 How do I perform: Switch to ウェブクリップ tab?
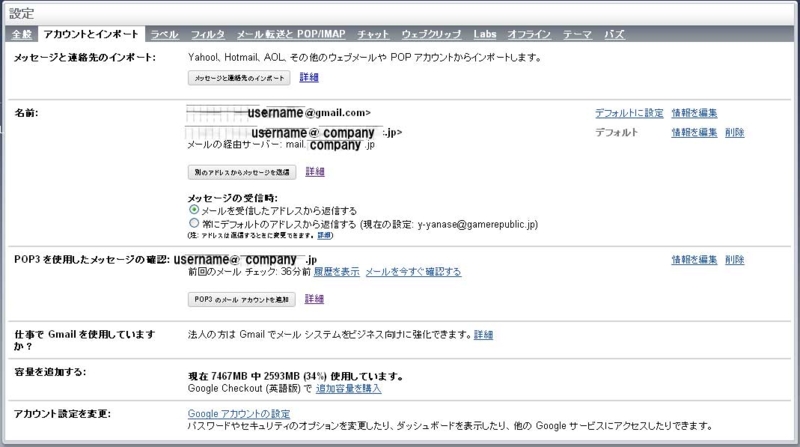pyautogui.click(x=431, y=34)
